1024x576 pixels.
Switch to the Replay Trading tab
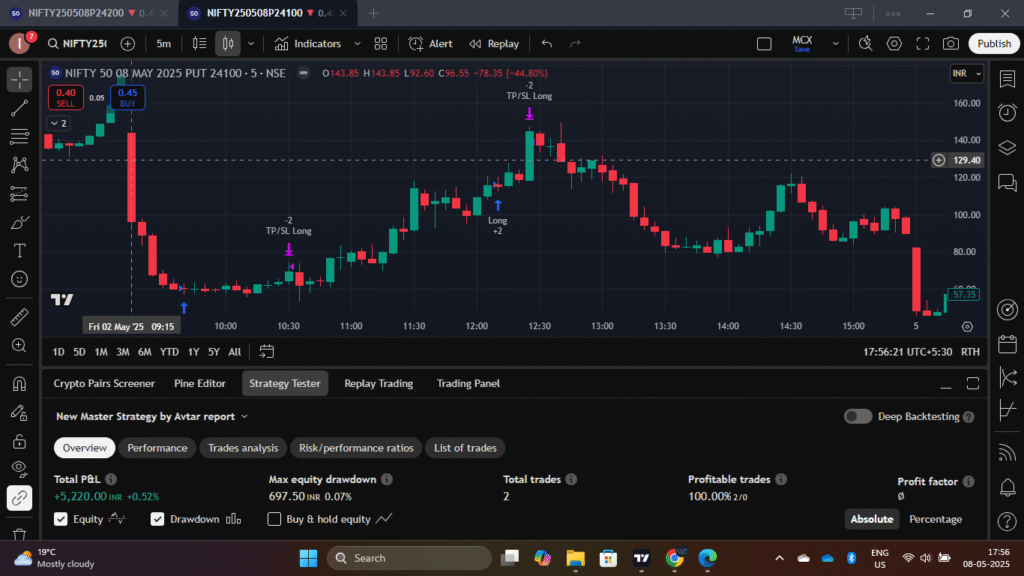click(379, 383)
